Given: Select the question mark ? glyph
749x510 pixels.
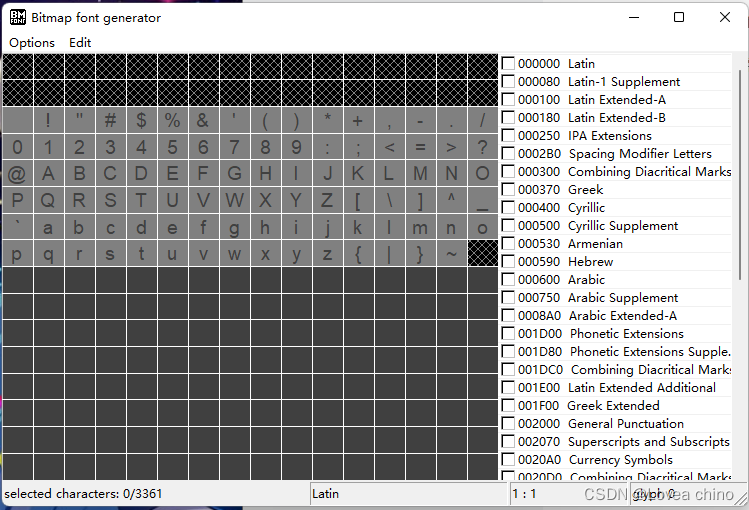Looking at the screenshot, I should (x=482, y=147).
